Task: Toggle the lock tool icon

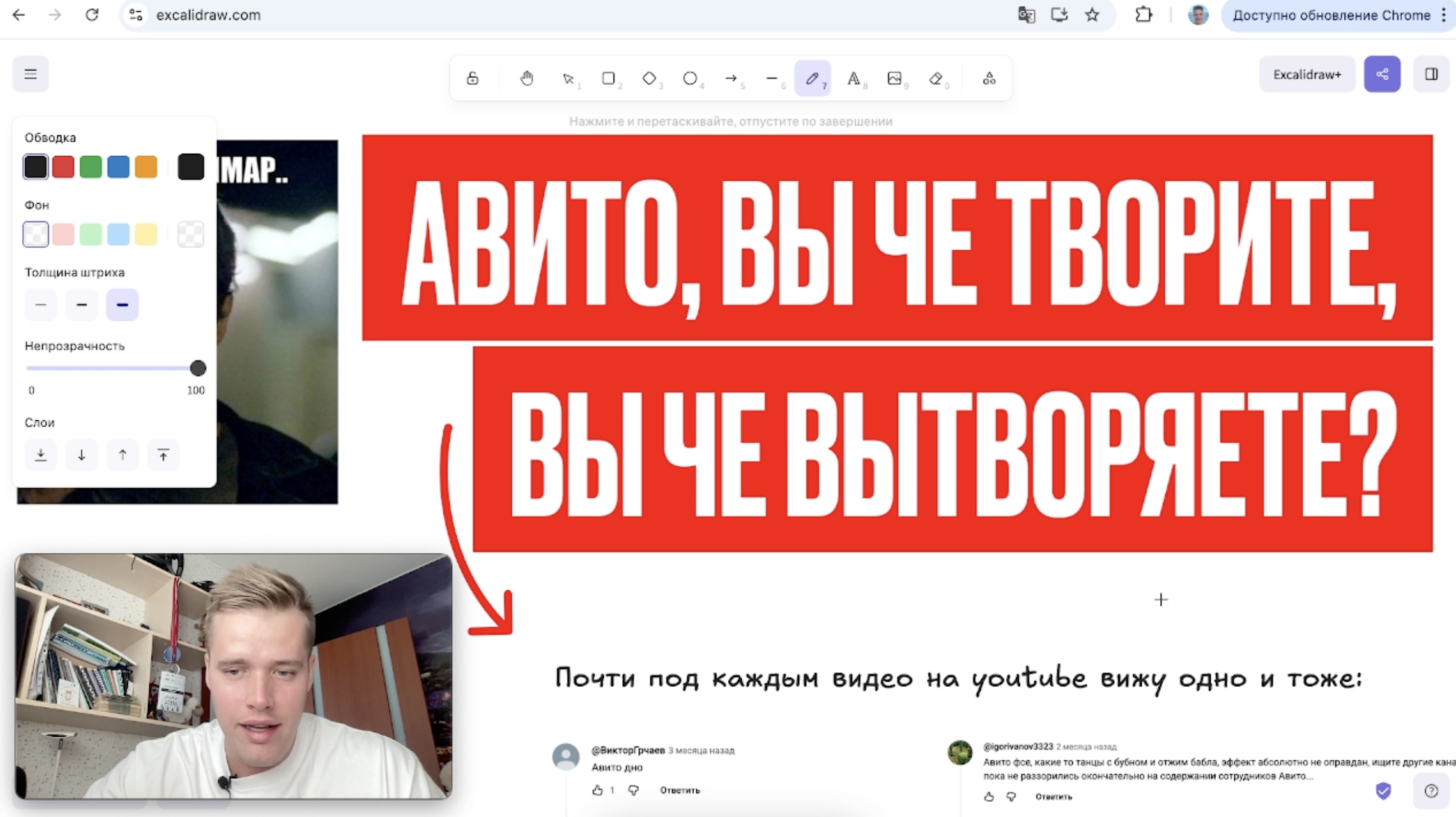Action: [x=473, y=78]
